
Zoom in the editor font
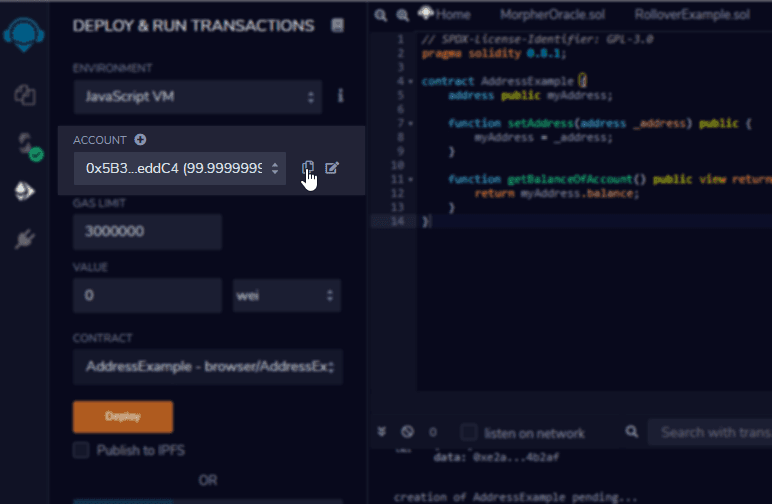click(403, 15)
